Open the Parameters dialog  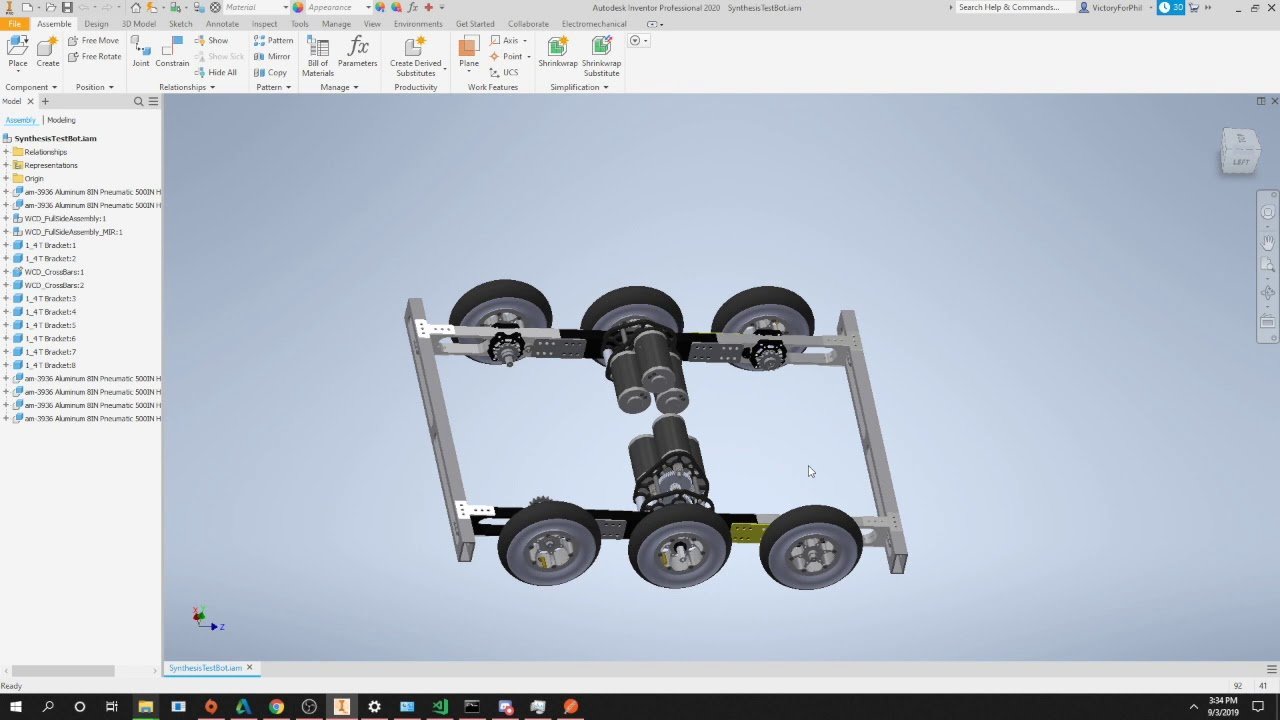[x=357, y=52]
